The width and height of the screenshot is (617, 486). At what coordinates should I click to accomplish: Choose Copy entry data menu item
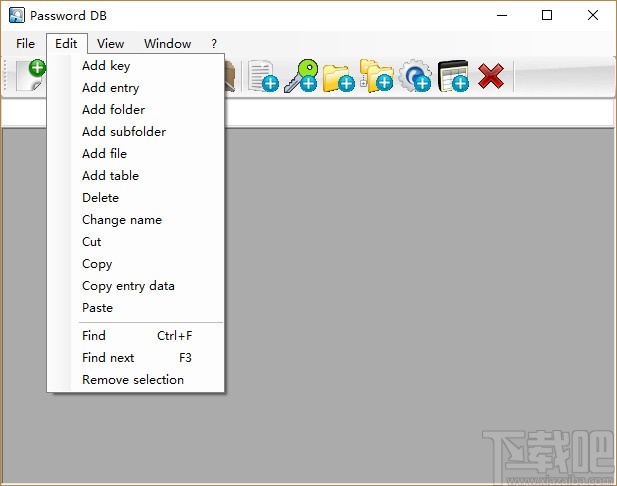(136, 286)
